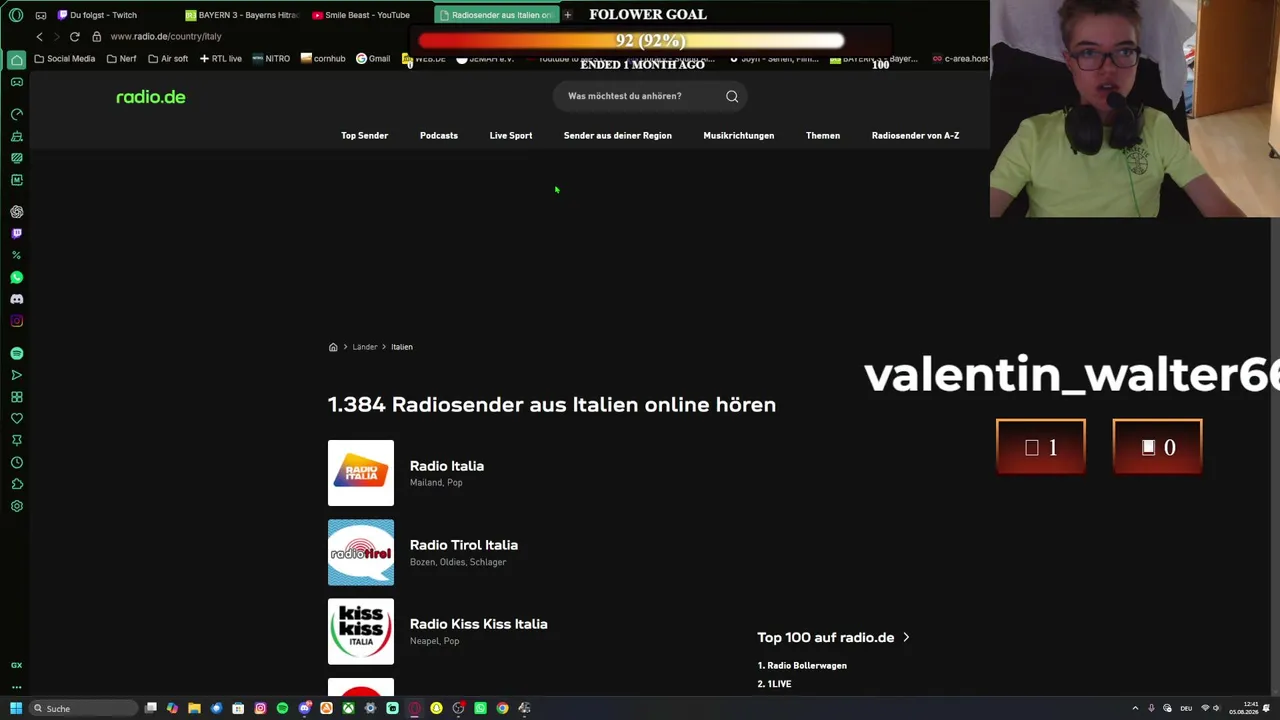Open the Themen menu item
The width and height of the screenshot is (1280, 720).
[823, 136]
